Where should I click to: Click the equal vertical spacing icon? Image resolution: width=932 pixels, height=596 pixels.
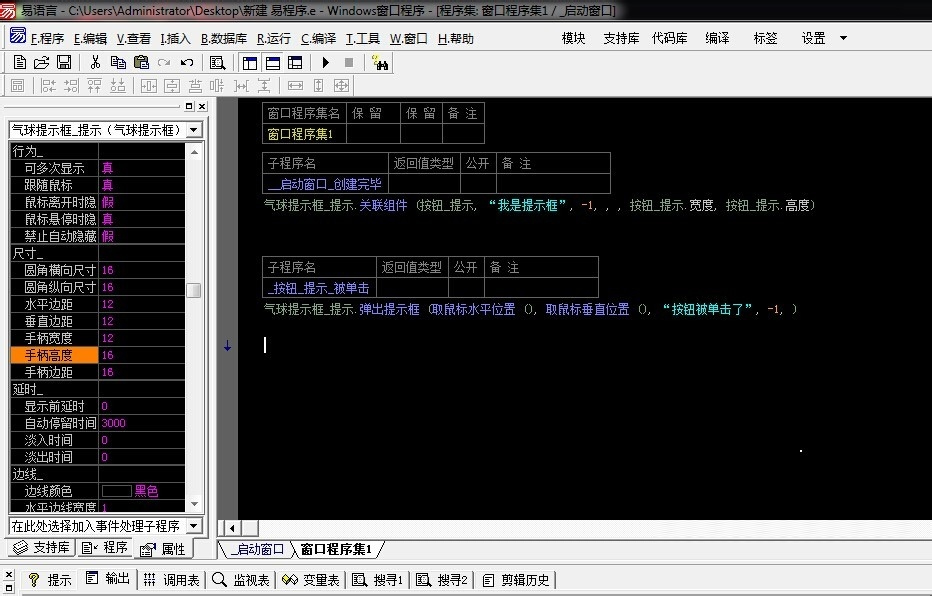click(x=264, y=86)
